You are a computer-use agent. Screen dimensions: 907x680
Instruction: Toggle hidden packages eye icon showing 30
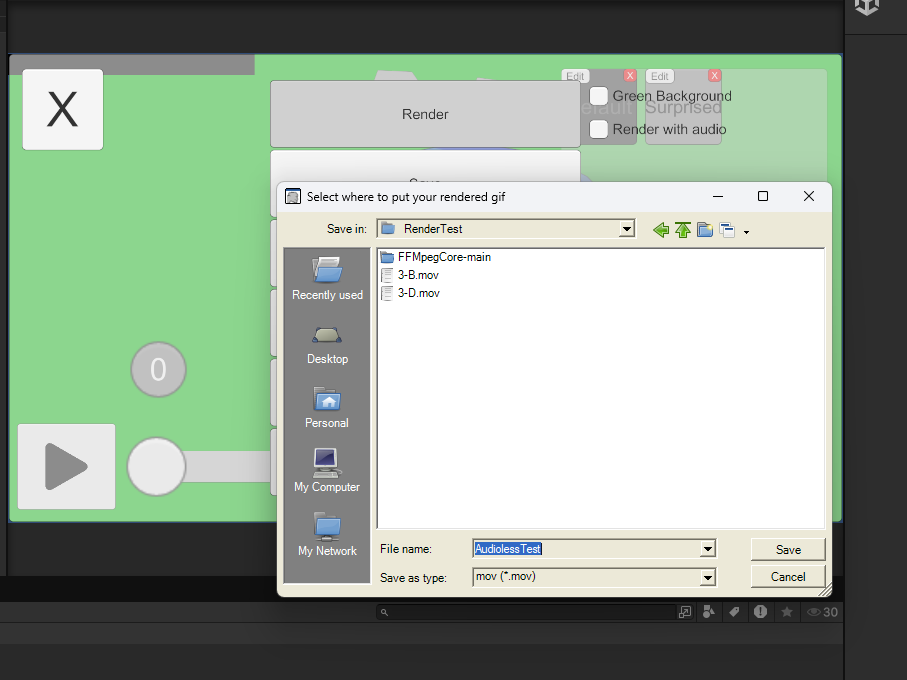(822, 612)
